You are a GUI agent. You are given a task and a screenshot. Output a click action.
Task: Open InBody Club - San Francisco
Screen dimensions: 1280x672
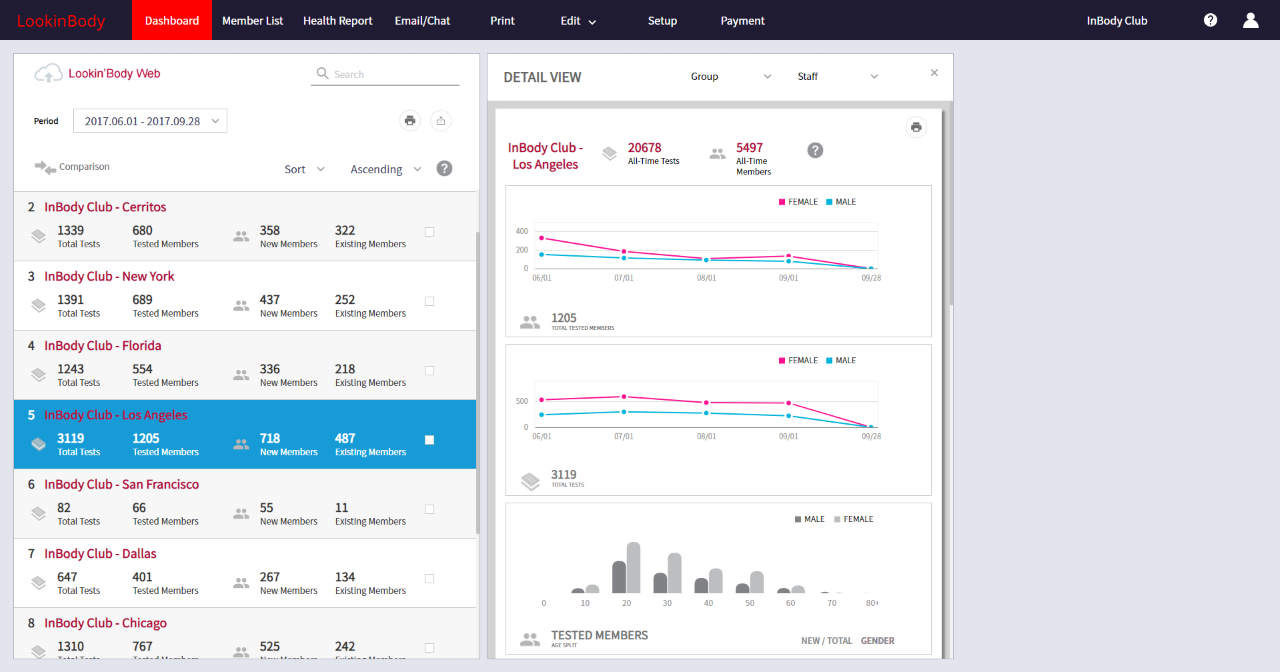pos(122,484)
